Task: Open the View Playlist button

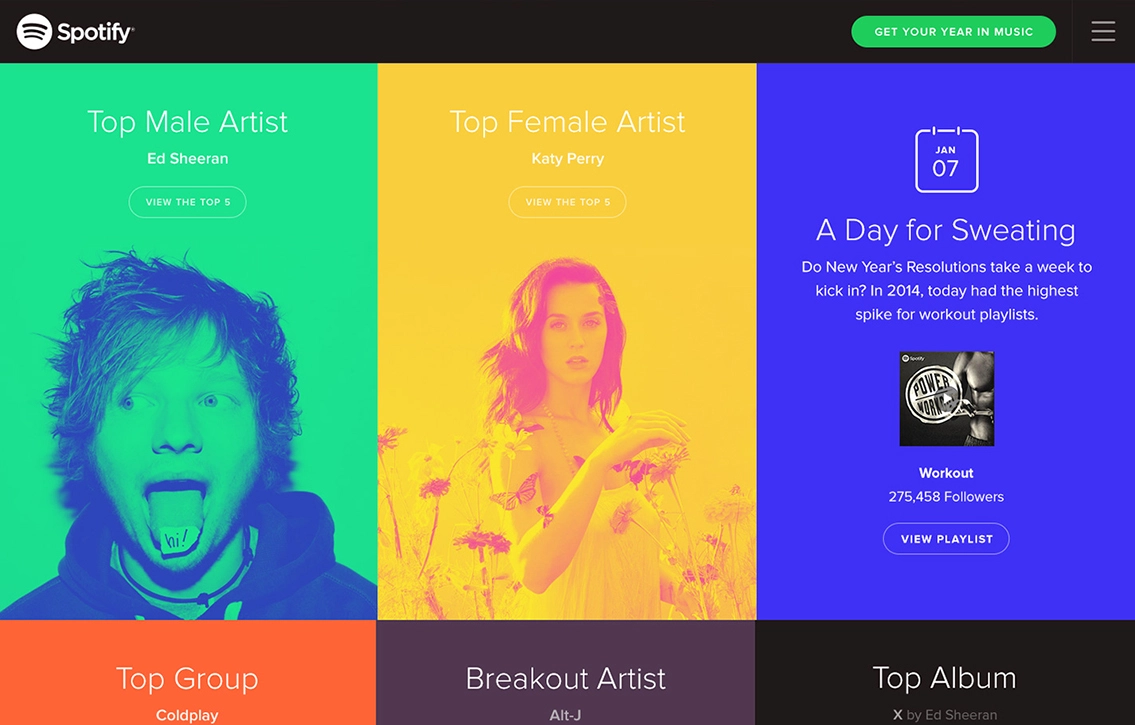Action: pos(946,539)
